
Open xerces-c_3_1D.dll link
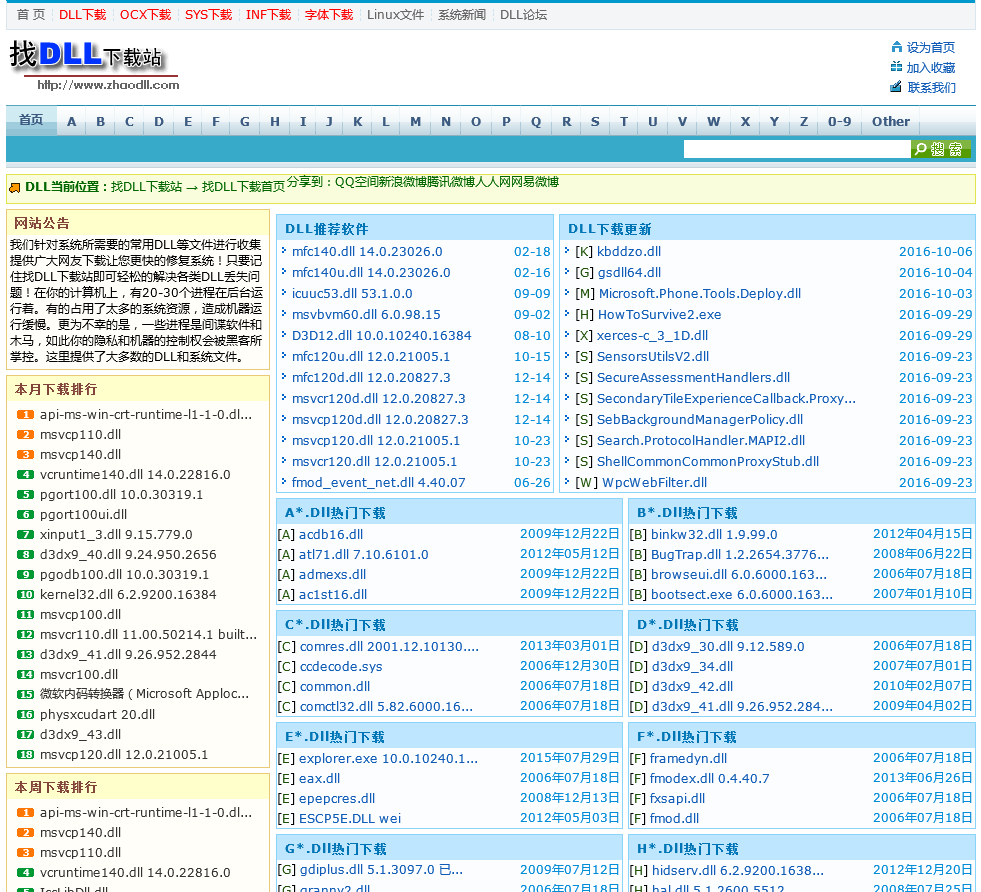[x=652, y=335]
